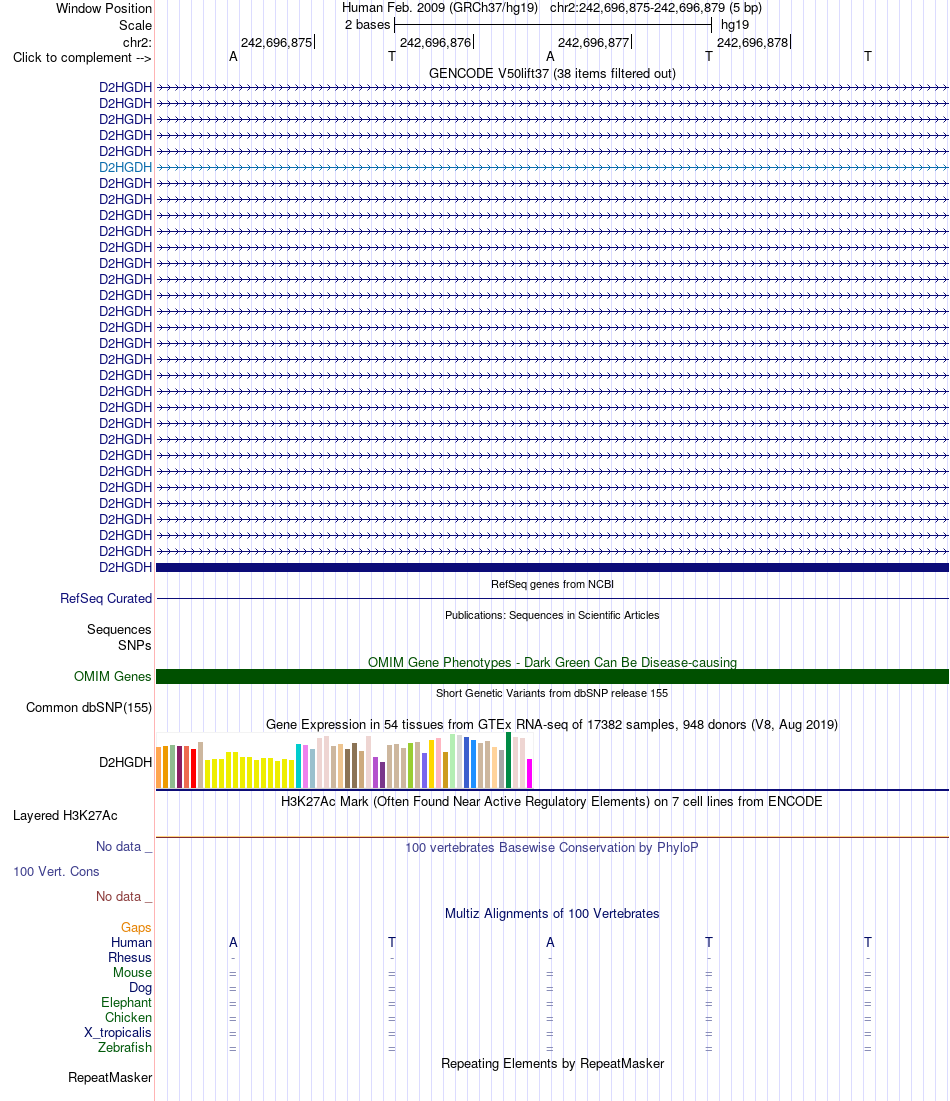Click the Sequences track label
The image size is (950, 1101).
point(119,629)
